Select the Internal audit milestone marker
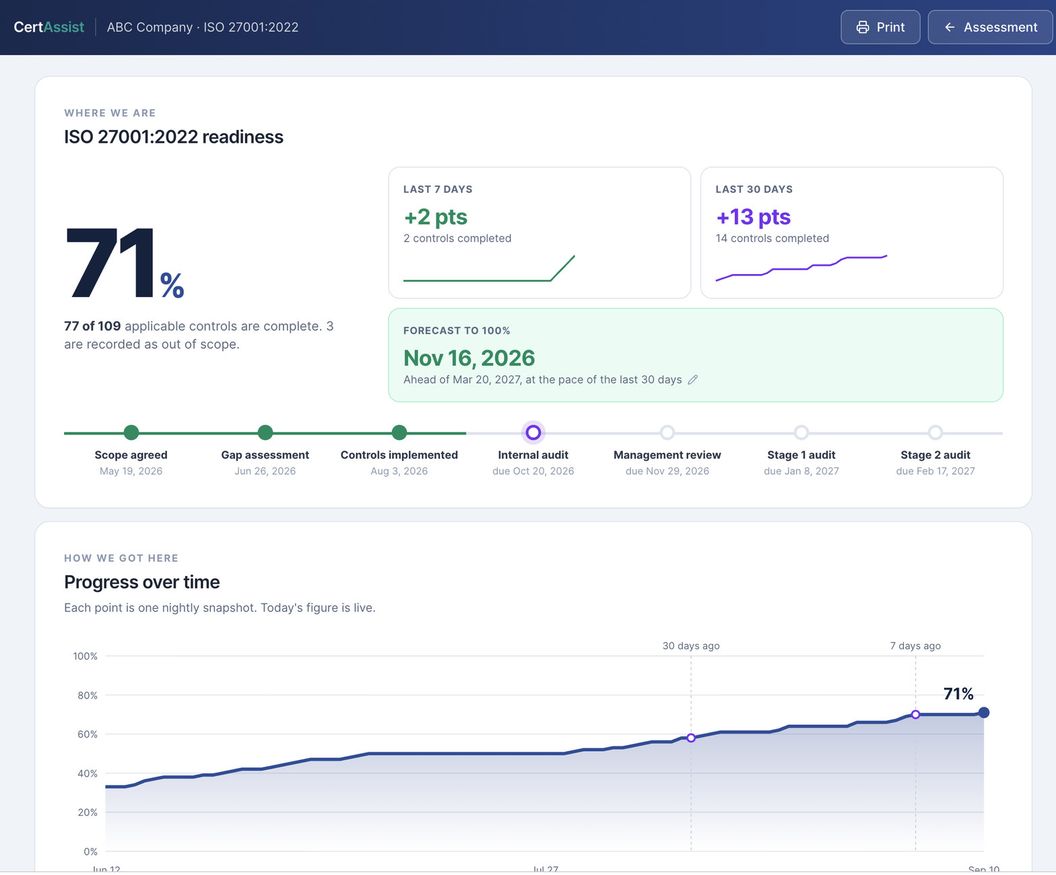 pyautogui.click(x=533, y=432)
